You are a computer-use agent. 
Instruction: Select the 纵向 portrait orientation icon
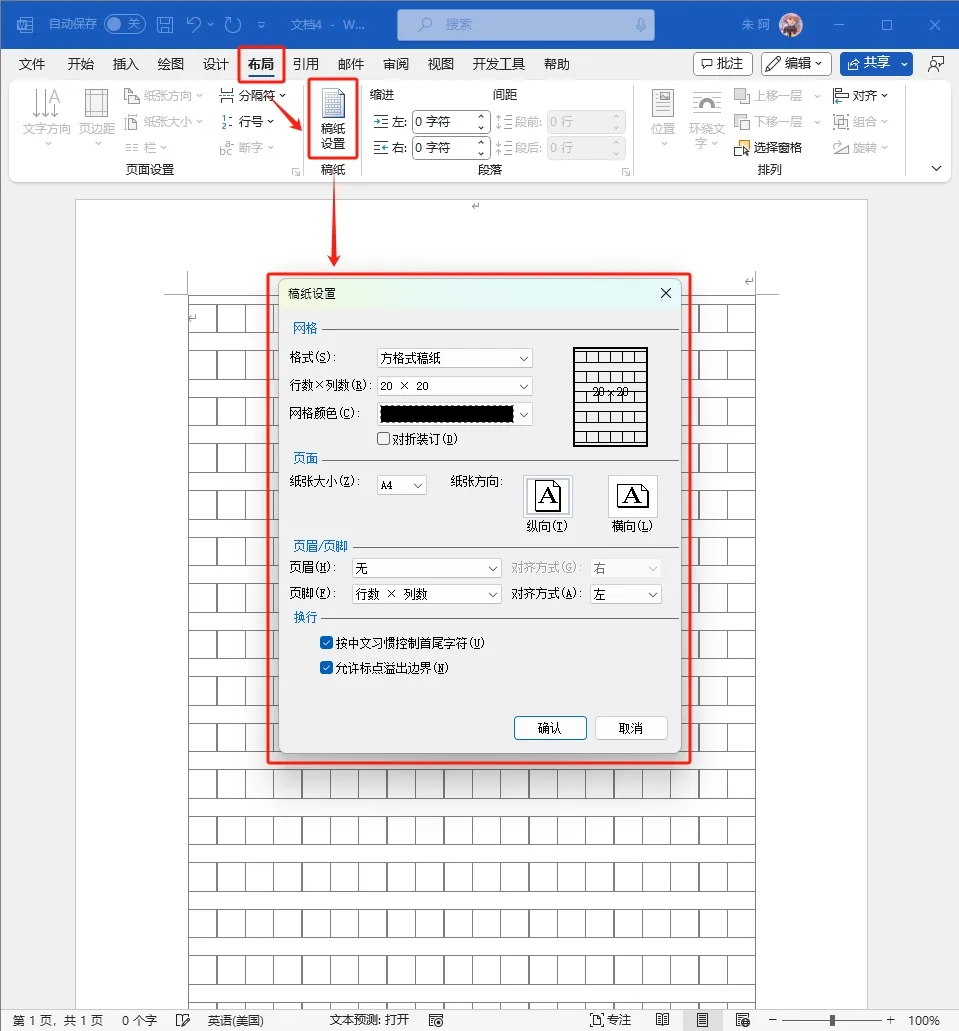point(548,497)
